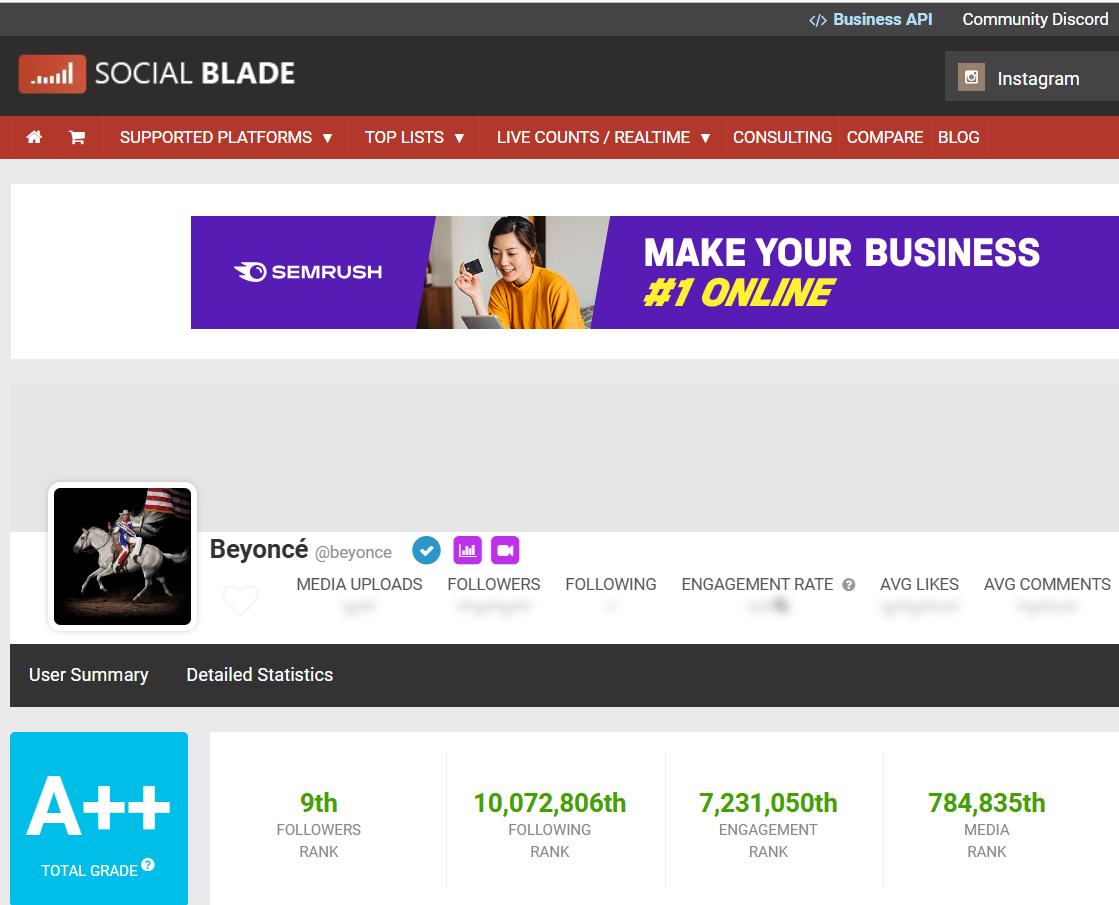Open the Business API link
Screen dimensions: 1119x905
coord(871,19)
